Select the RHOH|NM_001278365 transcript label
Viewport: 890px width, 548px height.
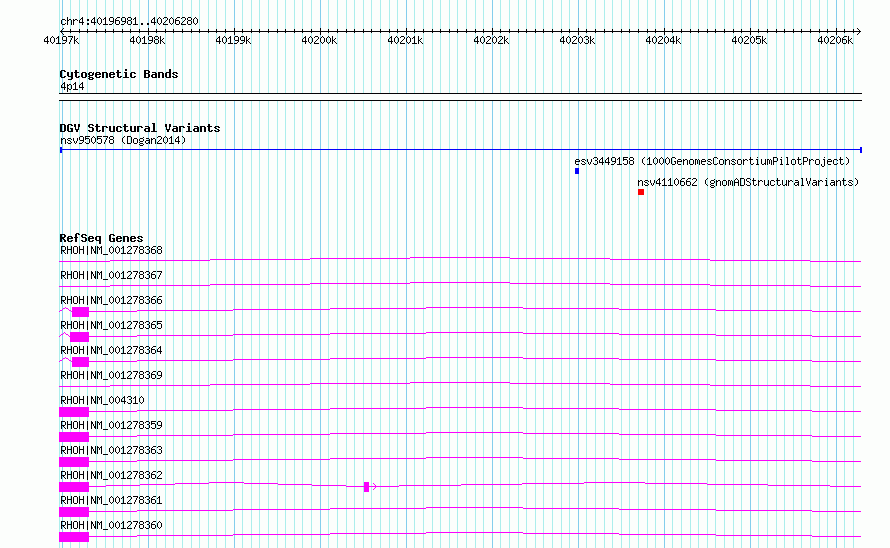pos(111,325)
